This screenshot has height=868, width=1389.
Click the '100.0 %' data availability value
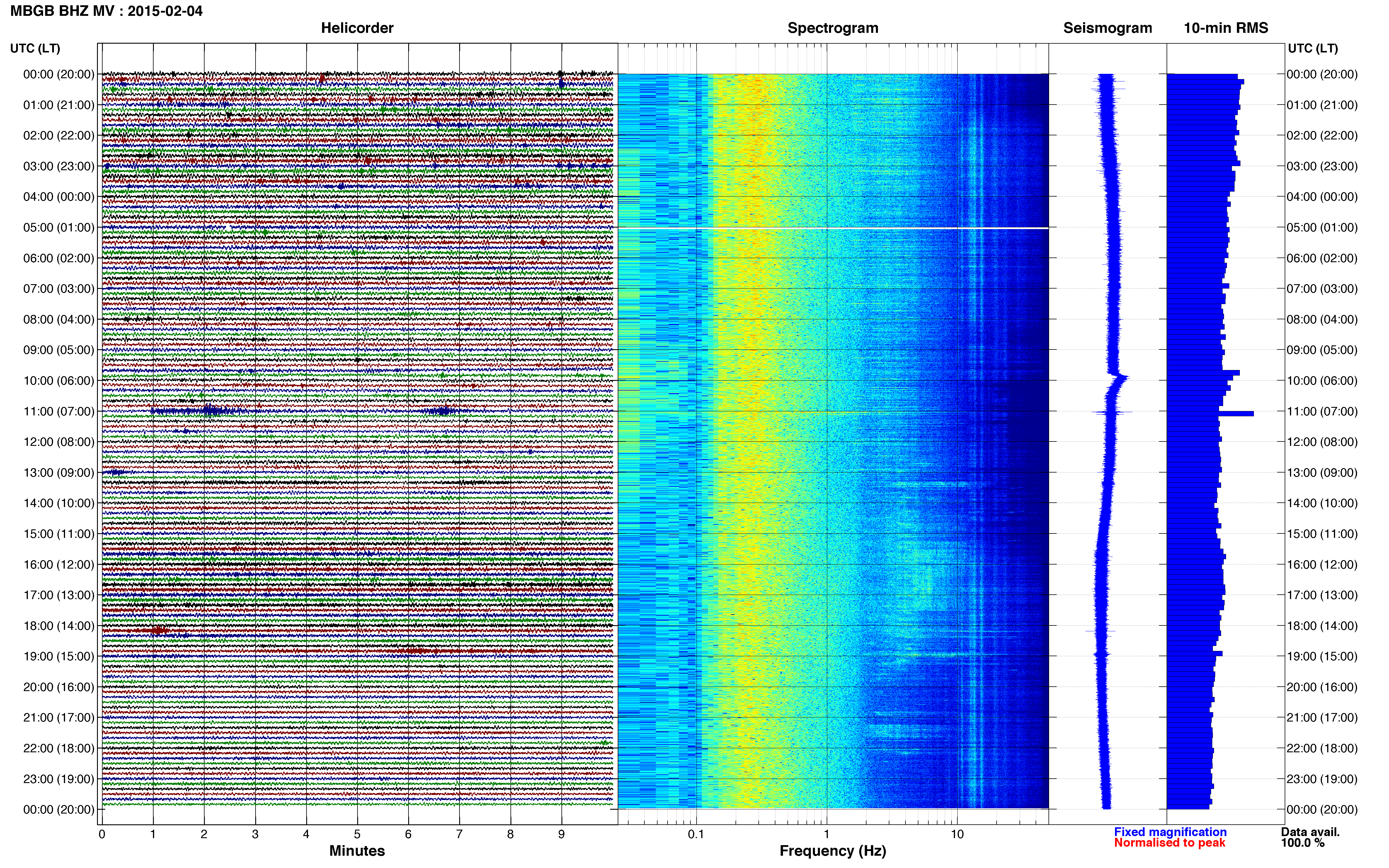1303,843
